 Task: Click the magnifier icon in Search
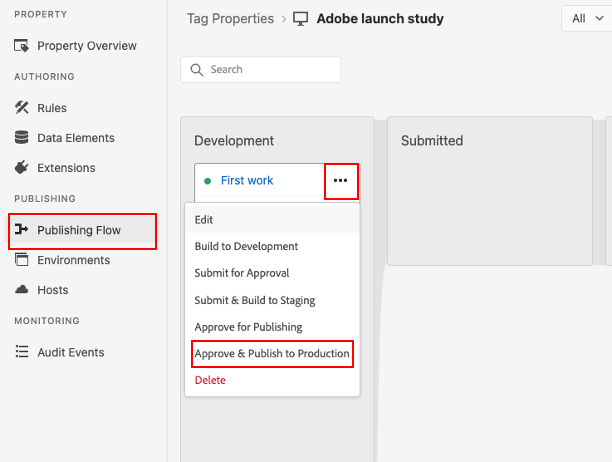click(197, 70)
